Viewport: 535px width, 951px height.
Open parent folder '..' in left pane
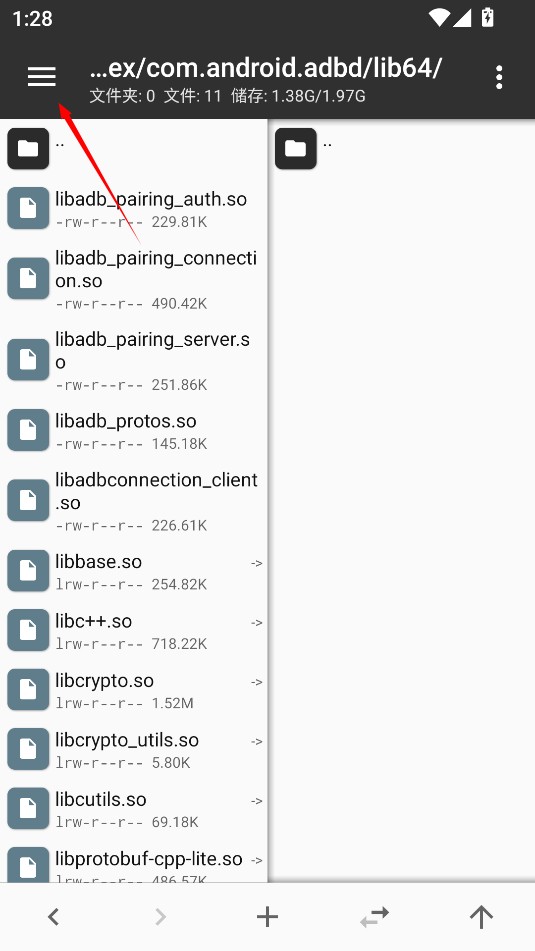(x=133, y=149)
